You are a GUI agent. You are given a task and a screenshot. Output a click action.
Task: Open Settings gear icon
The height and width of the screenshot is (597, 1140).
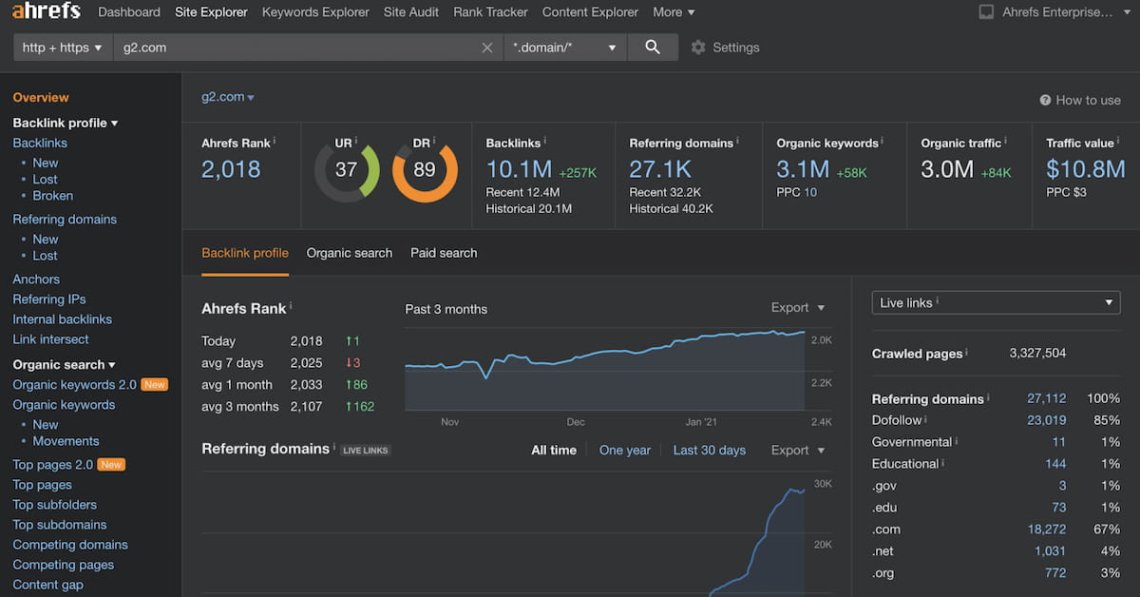pyautogui.click(x=698, y=47)
